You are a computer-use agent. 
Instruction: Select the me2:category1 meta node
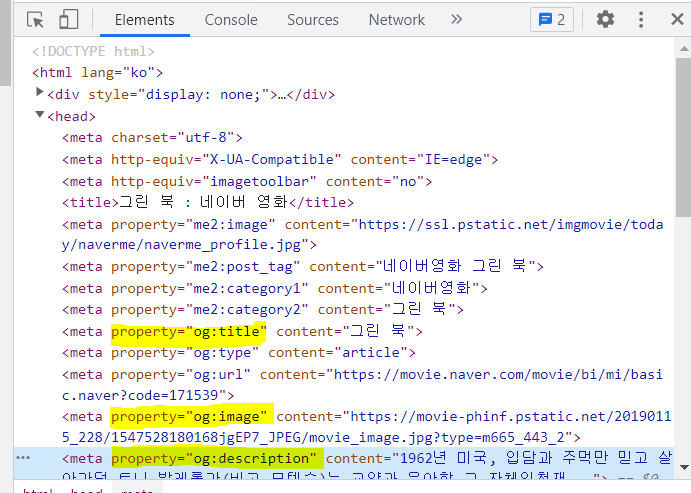275,288
